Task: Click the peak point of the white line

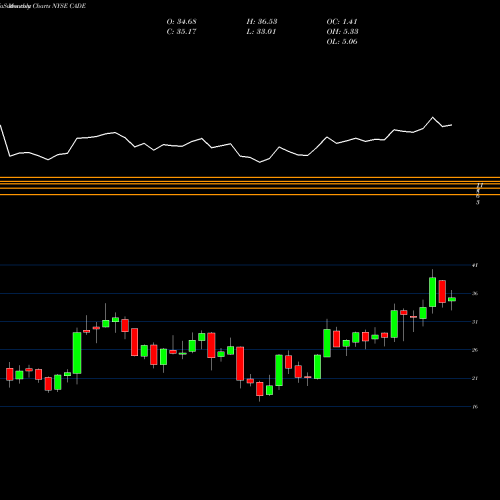Action: (433, 117)
